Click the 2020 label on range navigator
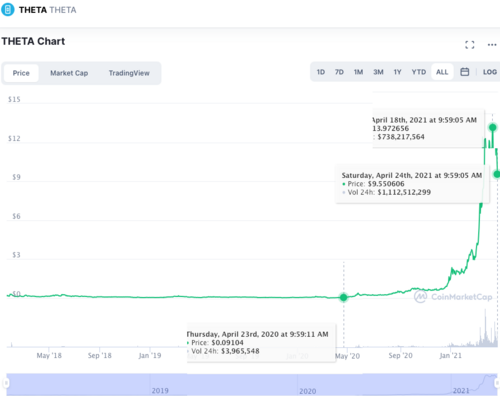The image size is (500, 396). pos(308,391)
